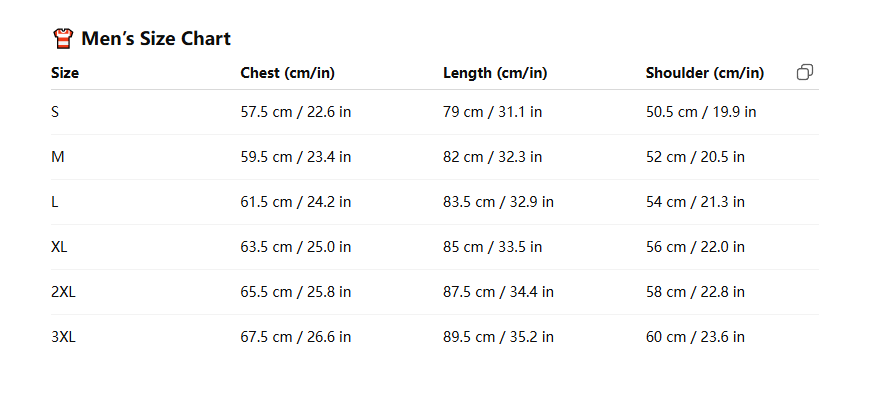The width and height of the screenshot is (876, 401).
Task: Select the 60 cm shoulder cell
Action: (x=695, y=337)
